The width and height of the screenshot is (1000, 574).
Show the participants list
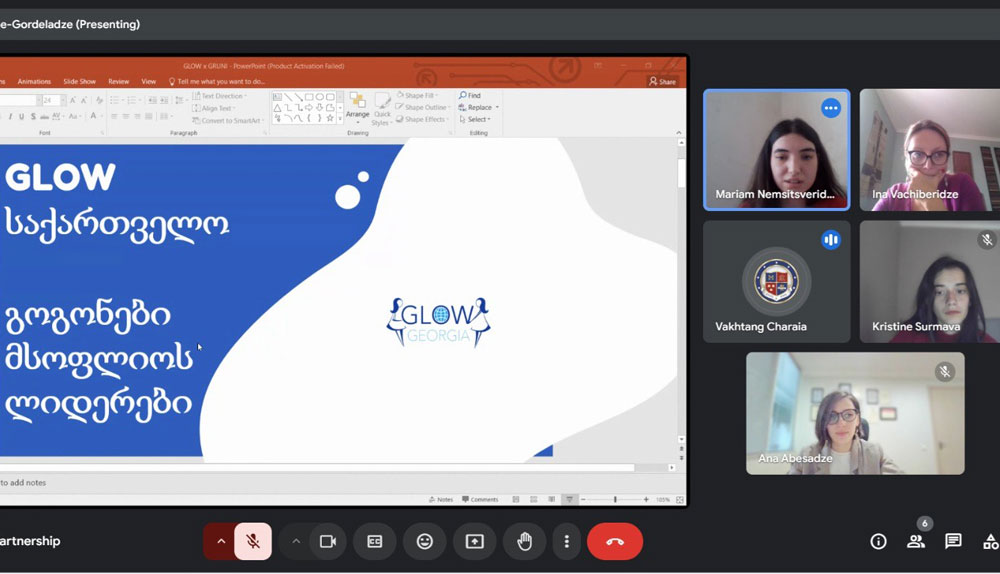pos(916,541)
